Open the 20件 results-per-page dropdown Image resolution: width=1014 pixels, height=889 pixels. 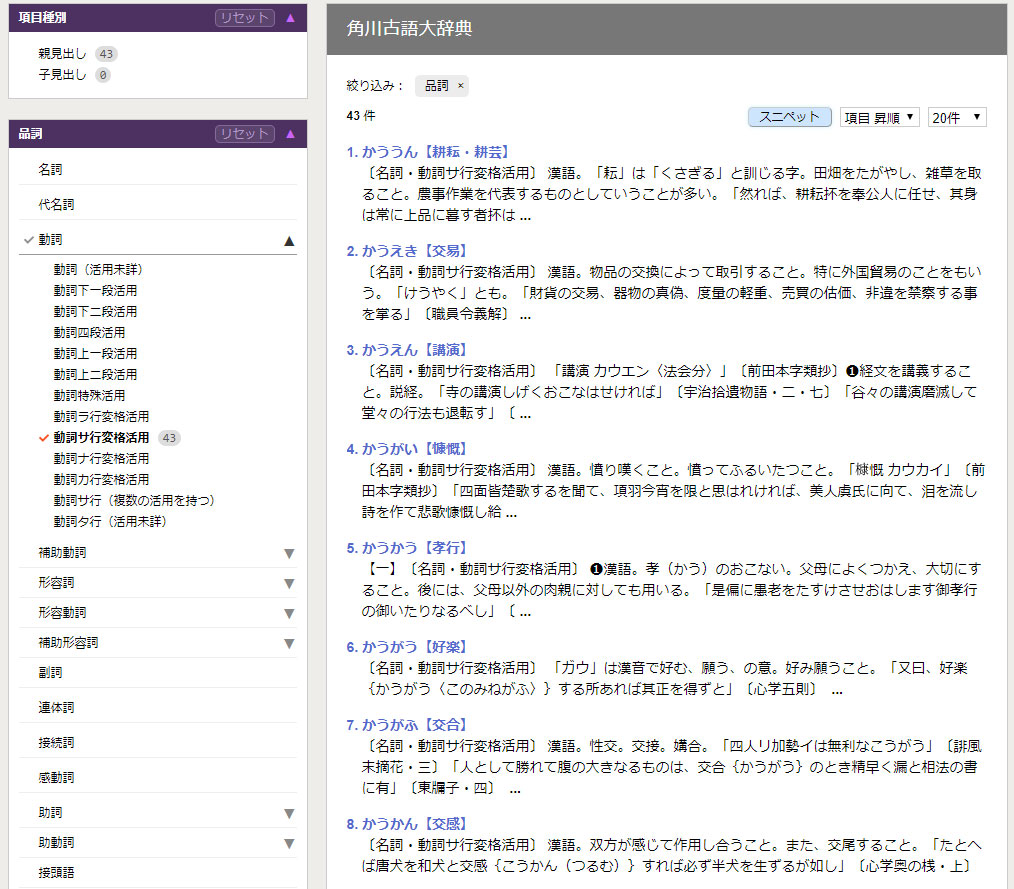[x=955, y=116]
